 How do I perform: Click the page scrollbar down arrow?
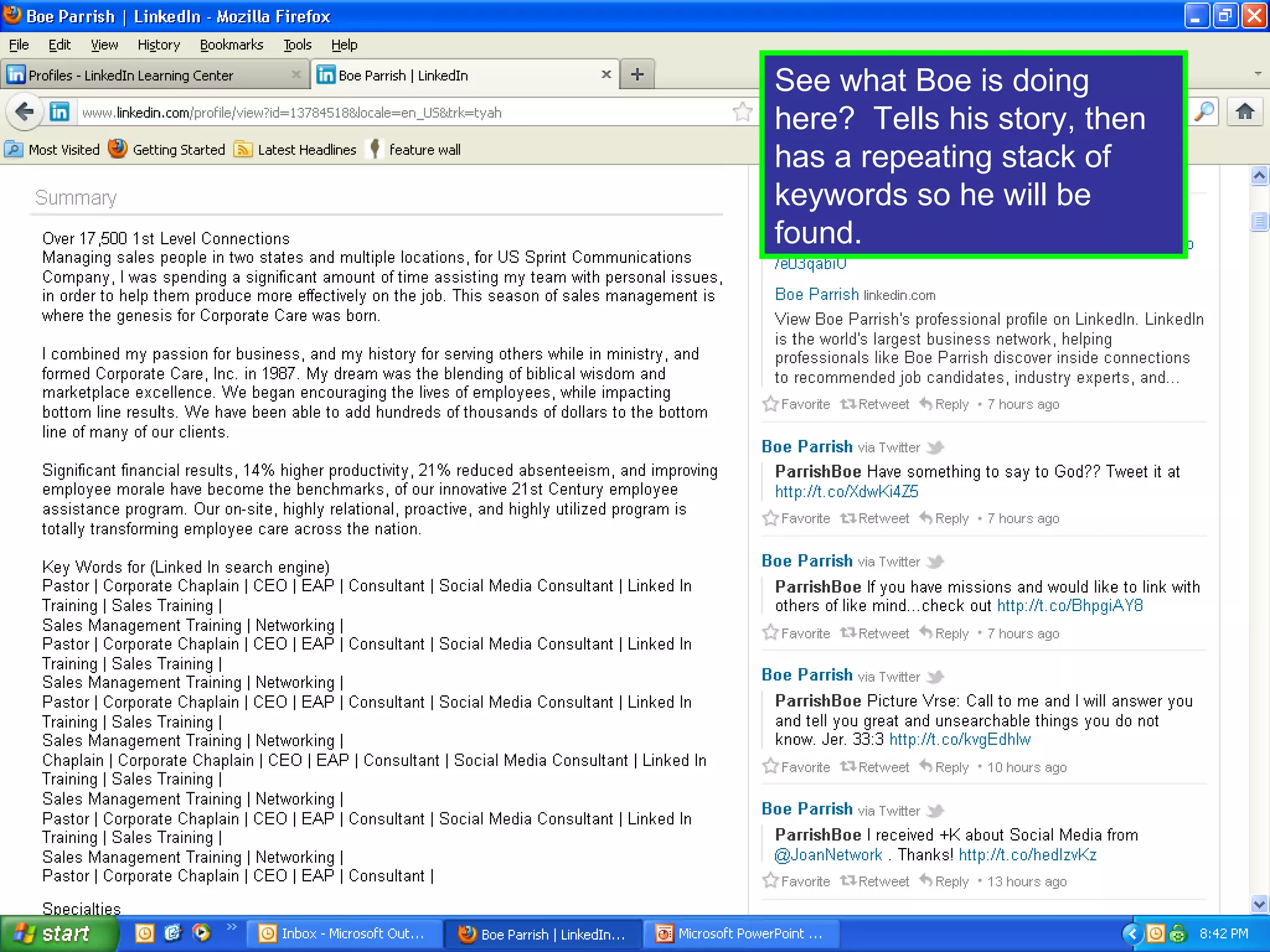1259,904
